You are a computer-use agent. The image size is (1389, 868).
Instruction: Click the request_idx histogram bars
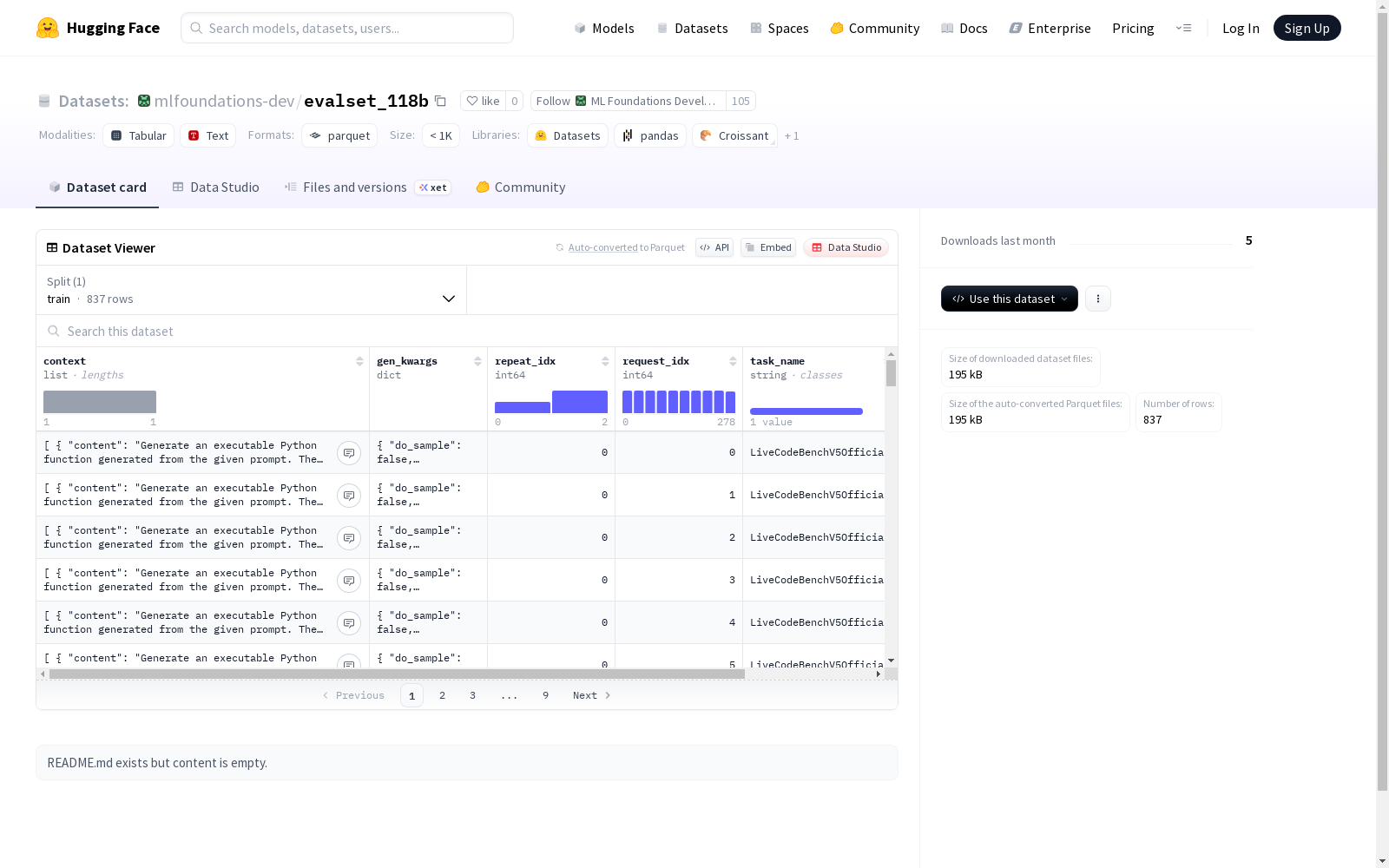[679, 402]
